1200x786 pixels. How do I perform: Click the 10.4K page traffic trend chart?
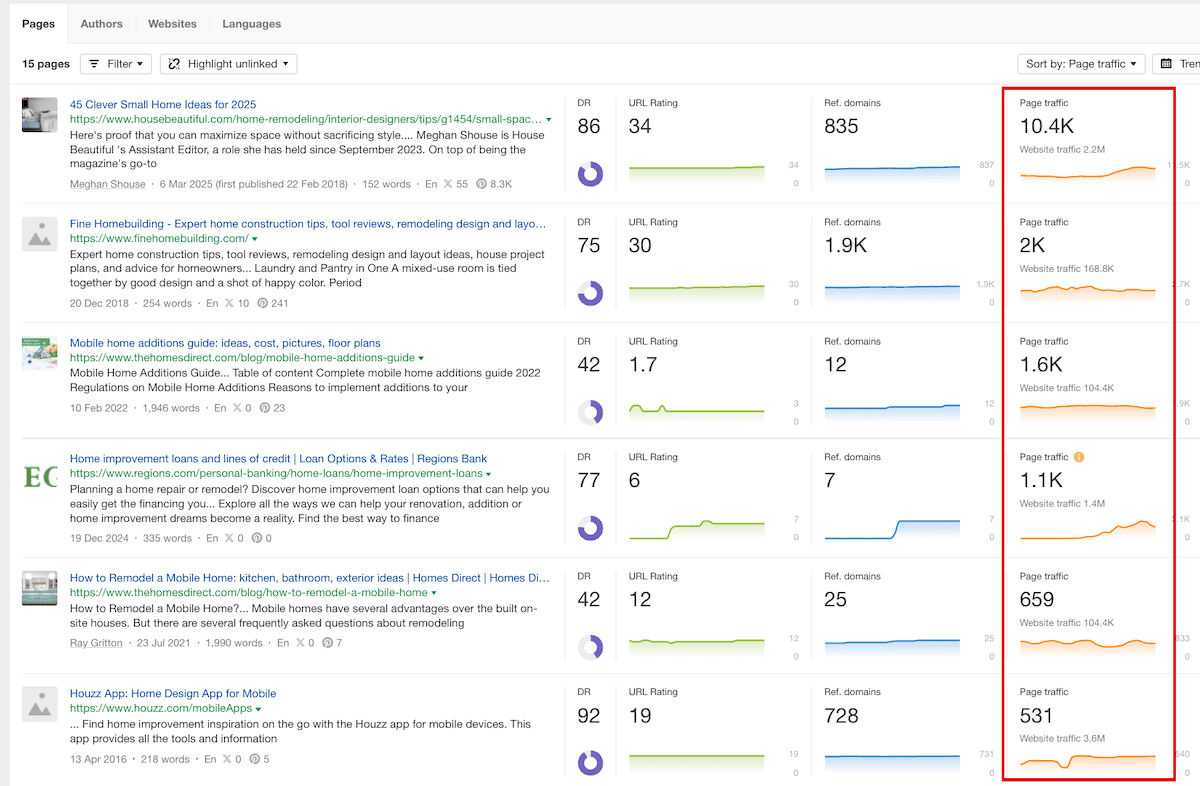(x=1088, y=173)
